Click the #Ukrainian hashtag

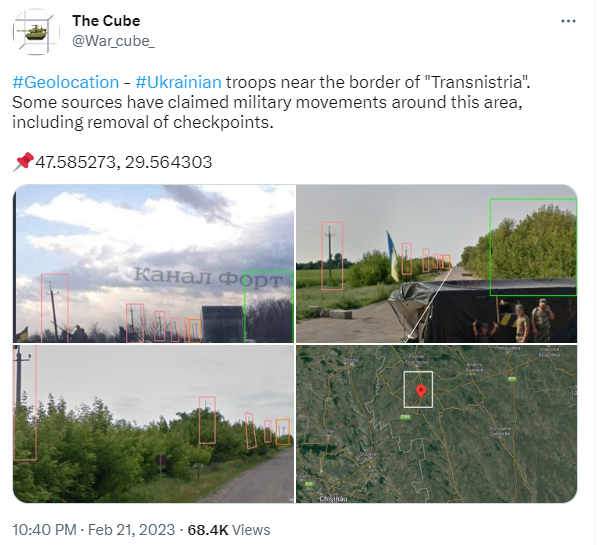[178, 82]
